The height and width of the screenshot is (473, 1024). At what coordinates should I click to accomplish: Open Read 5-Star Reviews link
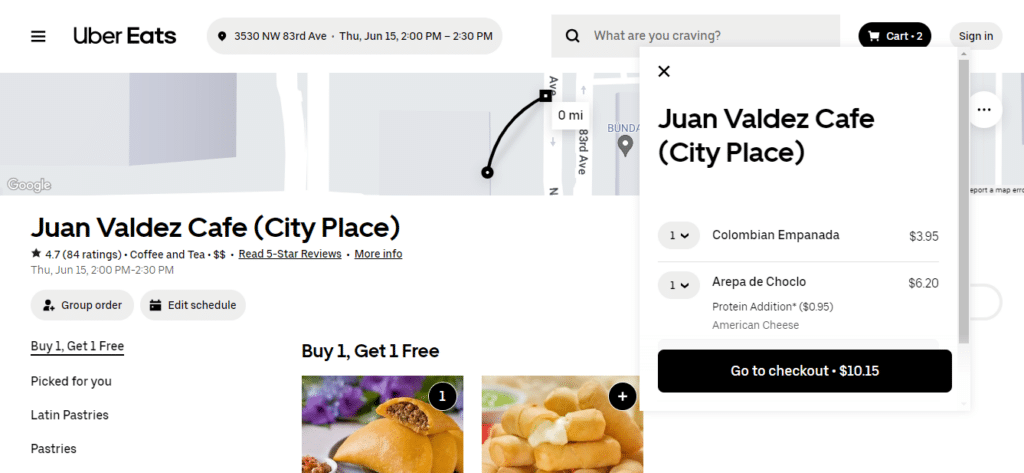pyautogui.click(x=290, y=254)
